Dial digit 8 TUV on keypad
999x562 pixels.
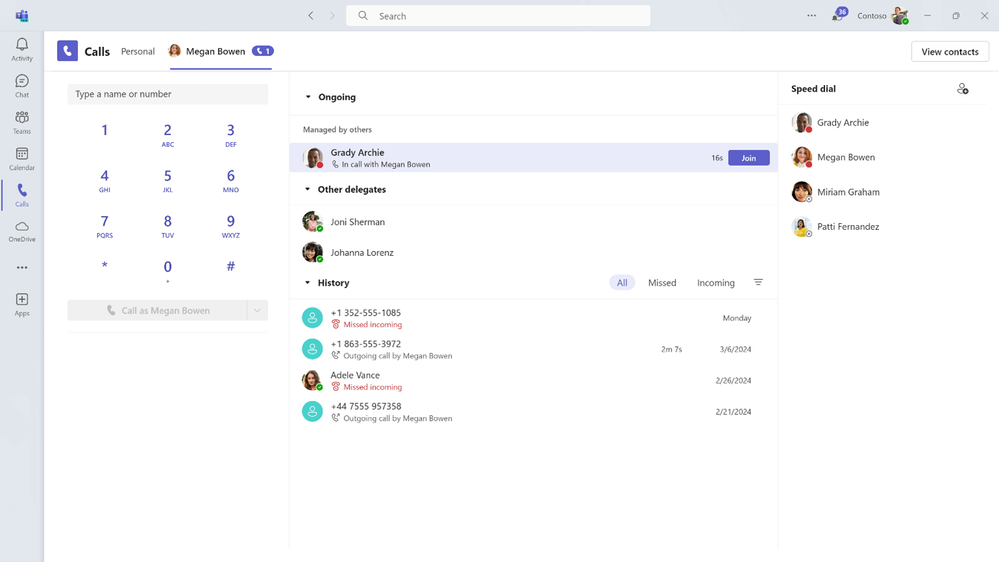tap(168, 226)
